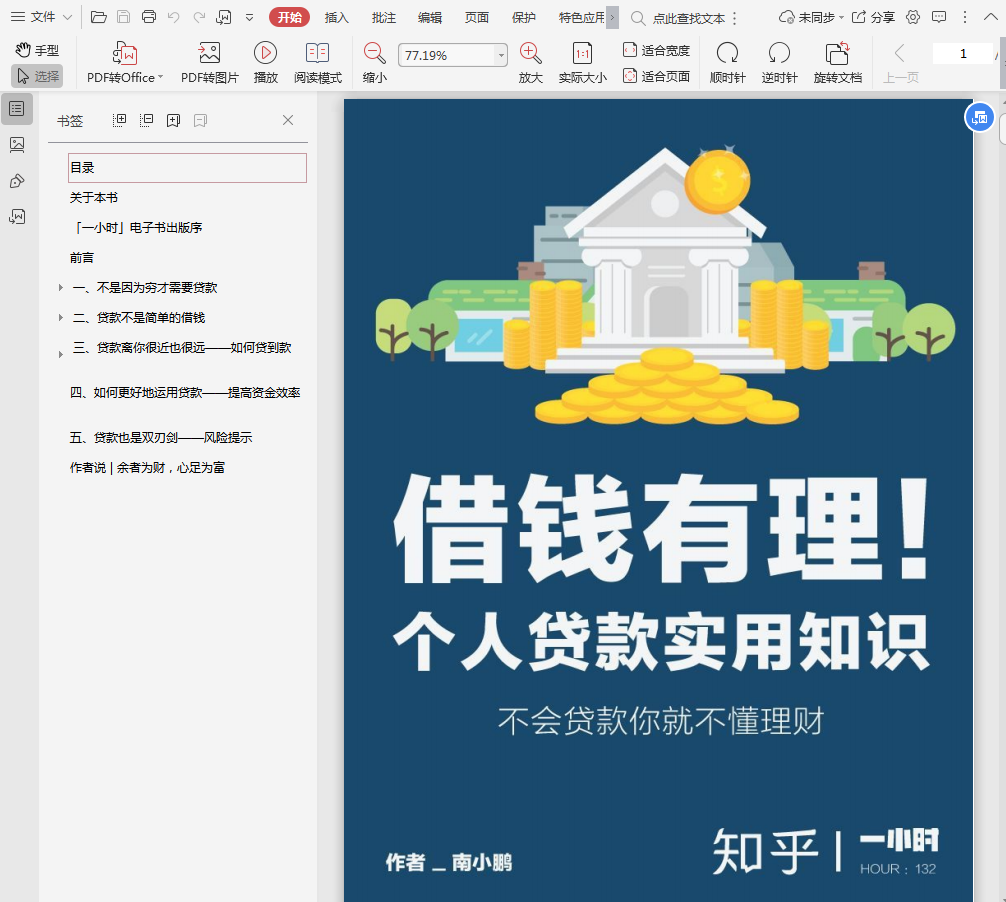Open the 批注 tab

click(384, 18)
